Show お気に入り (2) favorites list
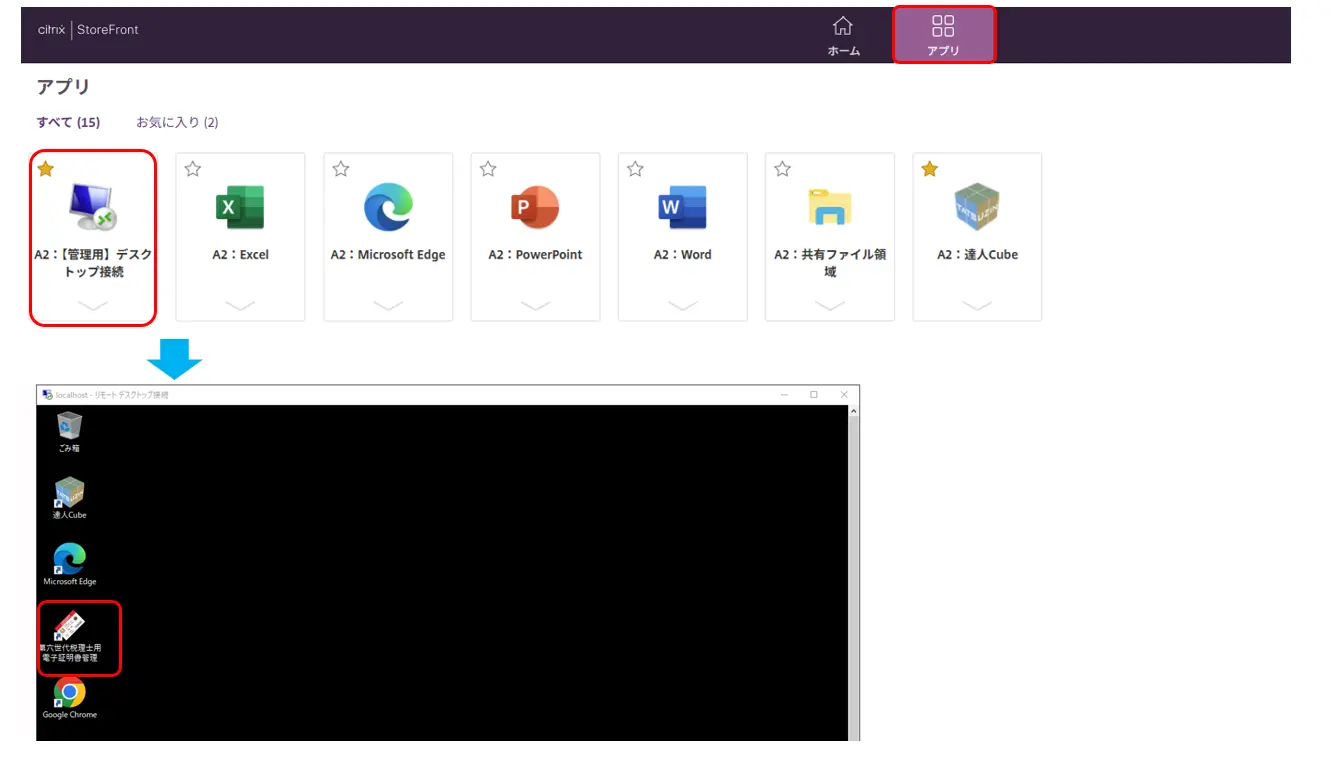 (177, 122)
